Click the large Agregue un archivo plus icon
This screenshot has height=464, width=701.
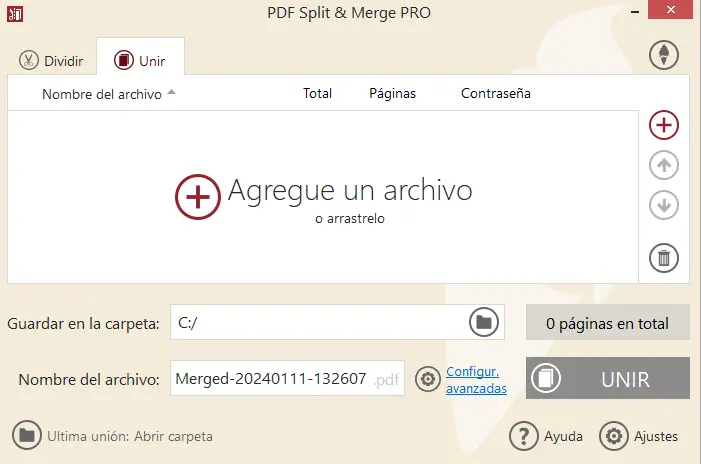[198, 197]
